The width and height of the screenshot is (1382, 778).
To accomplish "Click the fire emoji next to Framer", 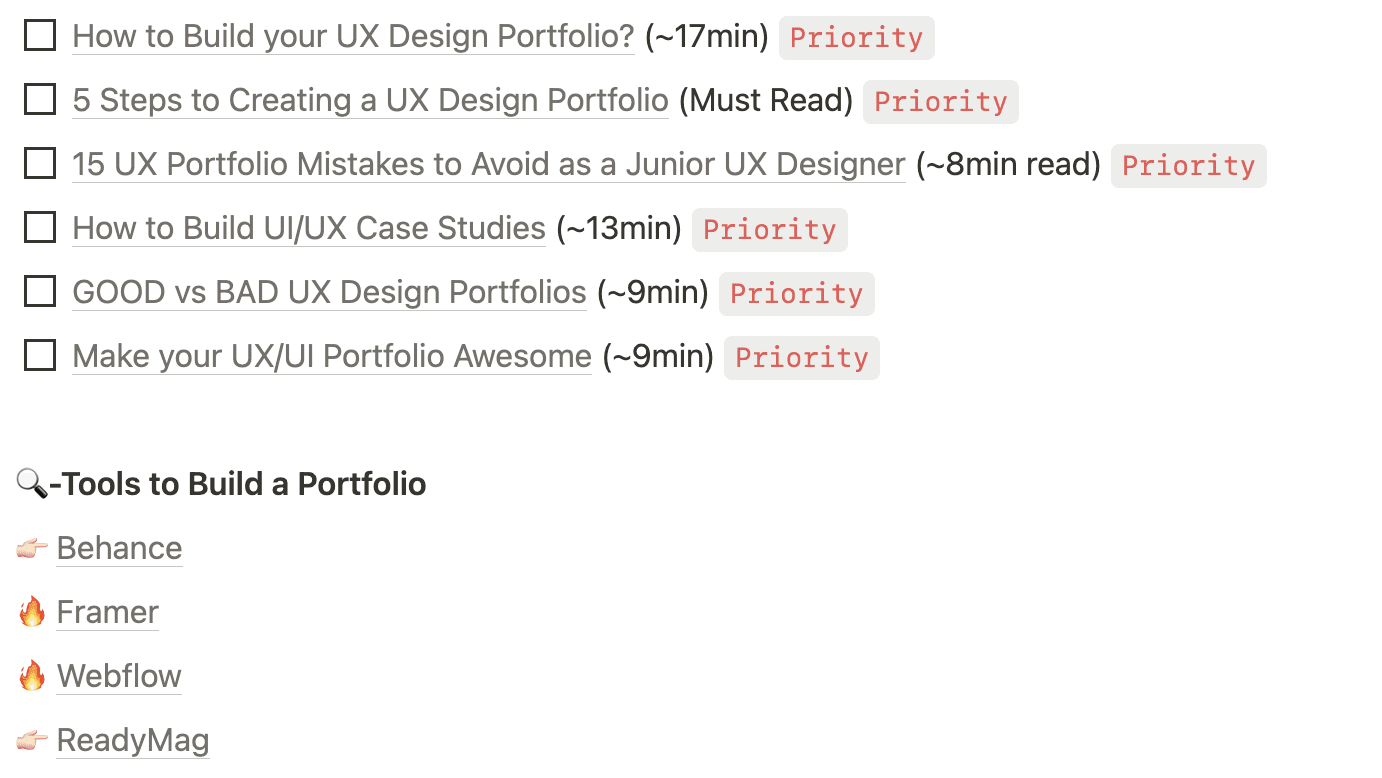I will point(33,611).
